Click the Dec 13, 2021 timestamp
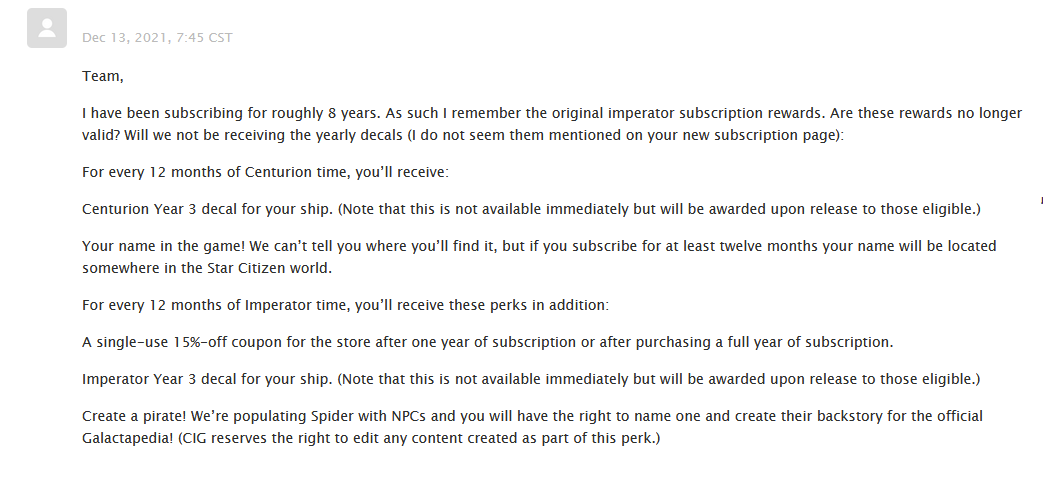 pos(157,38)
